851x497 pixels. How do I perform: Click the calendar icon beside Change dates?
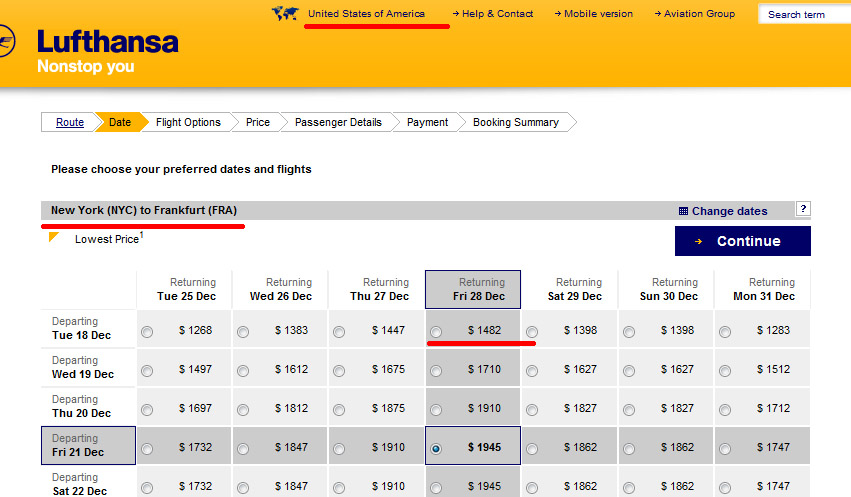(683, 211)
